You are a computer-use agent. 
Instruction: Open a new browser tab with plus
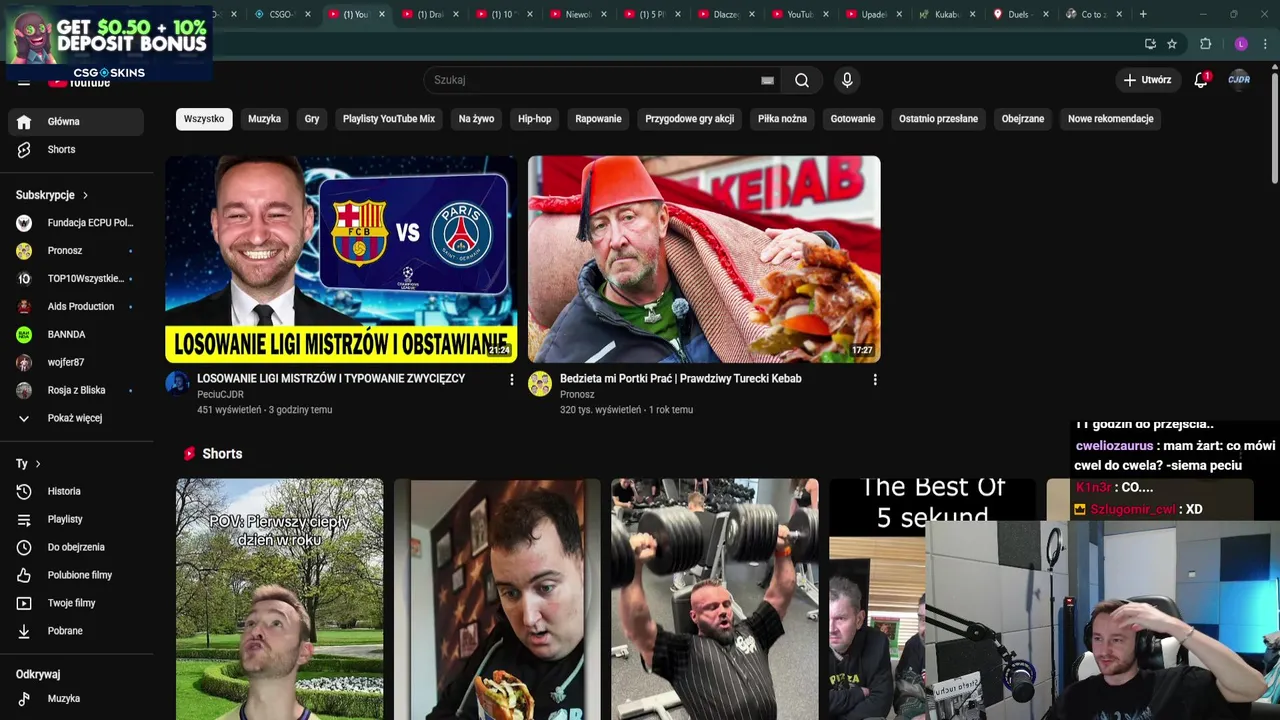pyautogui.click(x=1143, y=14)
